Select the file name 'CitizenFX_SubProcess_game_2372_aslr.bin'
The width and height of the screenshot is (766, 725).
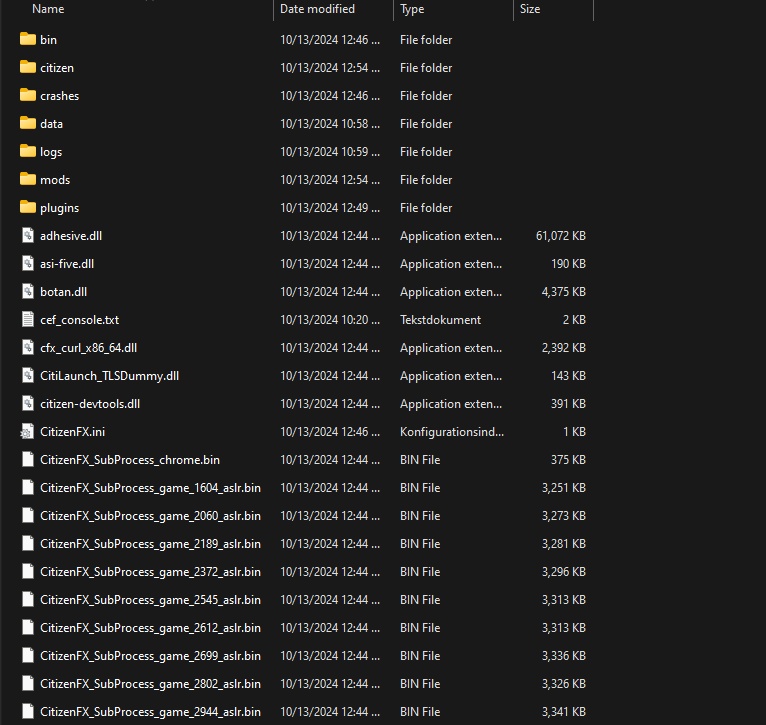[150, 572]
